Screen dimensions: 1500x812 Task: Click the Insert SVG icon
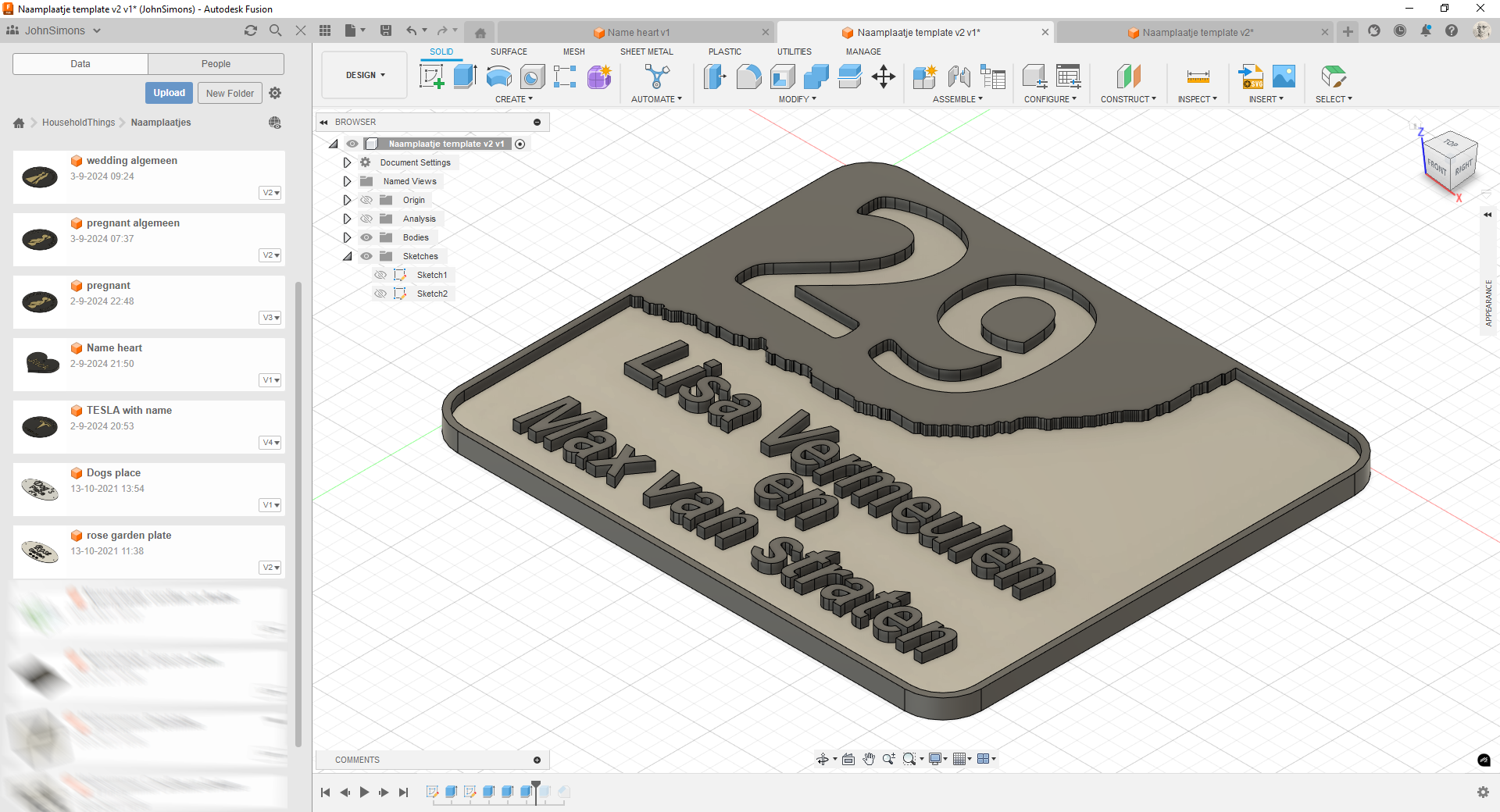coord(1251,77)
